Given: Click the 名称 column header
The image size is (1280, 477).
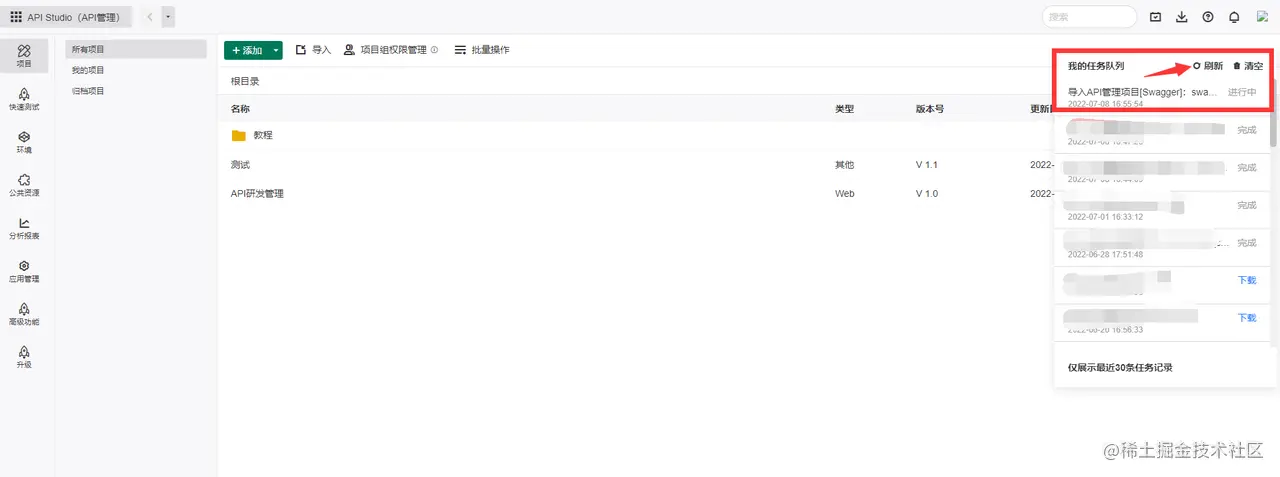Looking at the screenshot, I should click(x=240, y=108).
